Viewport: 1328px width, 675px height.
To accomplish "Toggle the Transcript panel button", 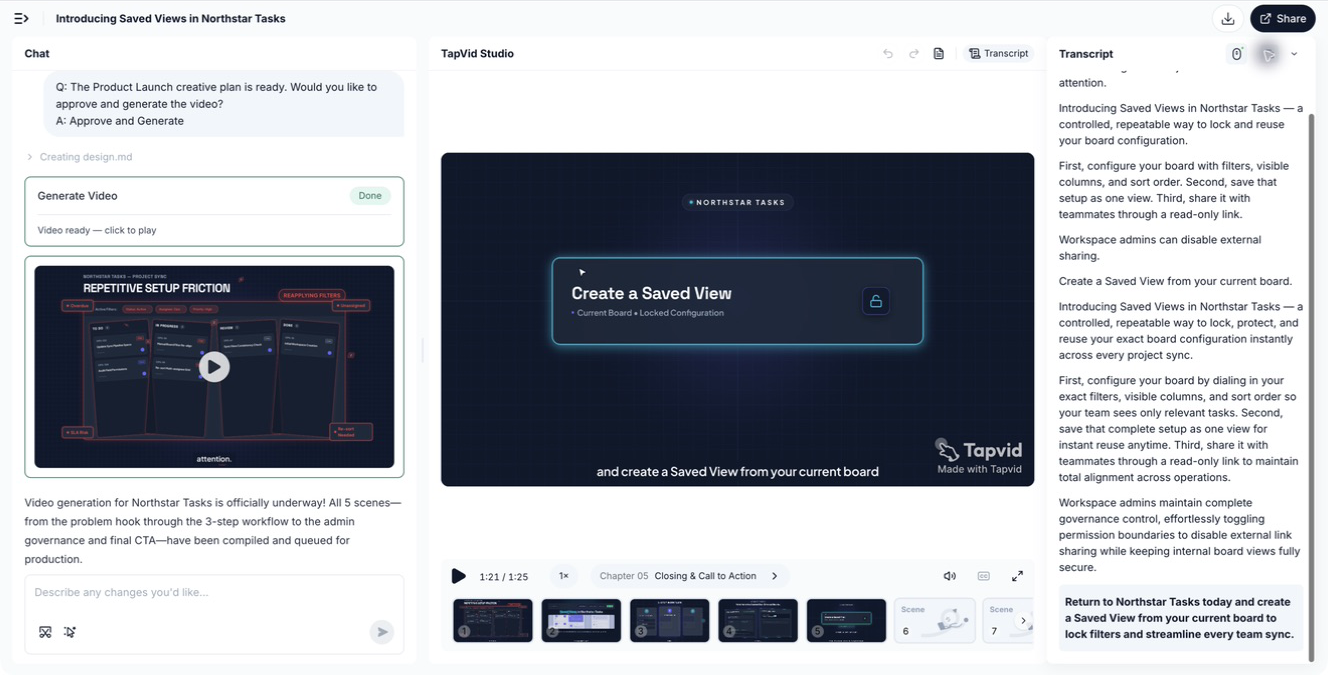I will tap(999, 54).
